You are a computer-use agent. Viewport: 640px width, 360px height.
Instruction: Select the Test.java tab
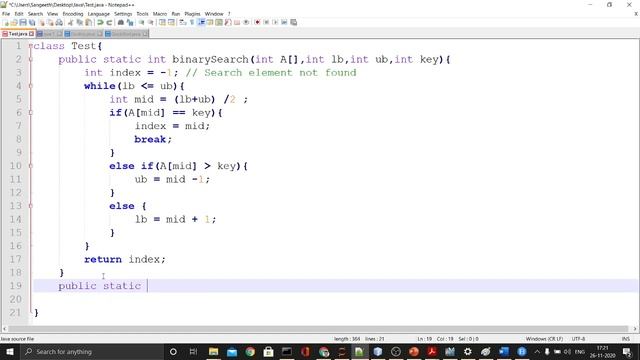(18, 34)
